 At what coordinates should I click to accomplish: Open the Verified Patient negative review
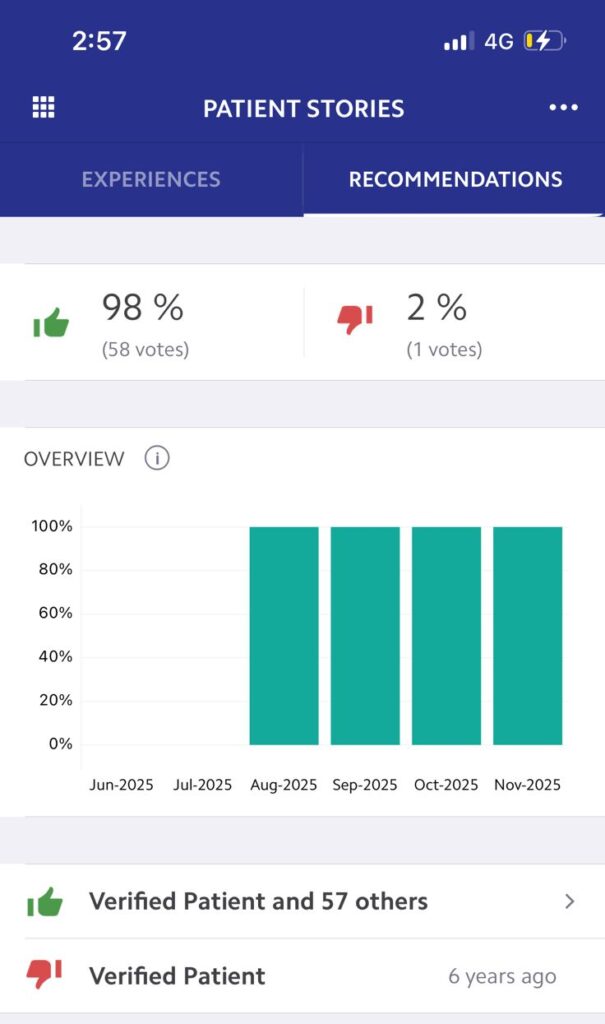pos(177,976)
